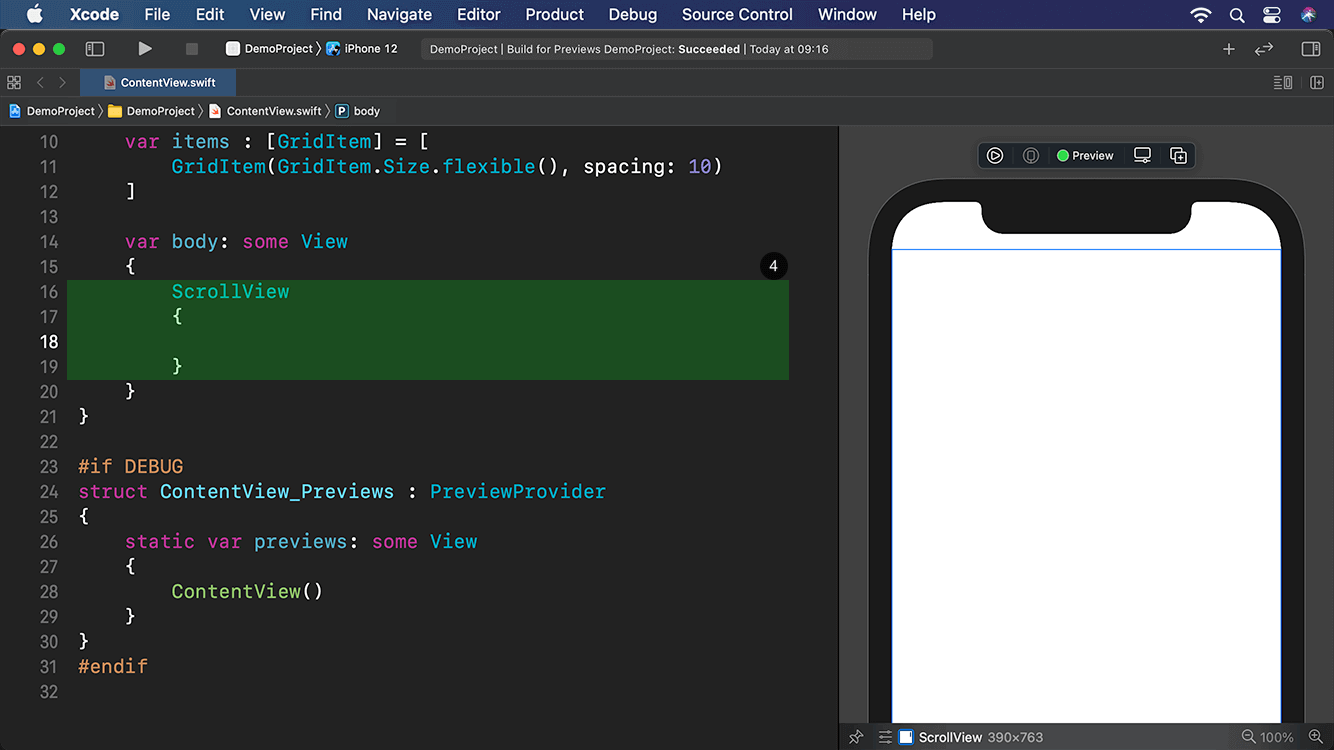Viewport: 1334px width, 750px height.
Task: Open the related items grid menu
Action: pyautogui.click(x=14, y=83)
